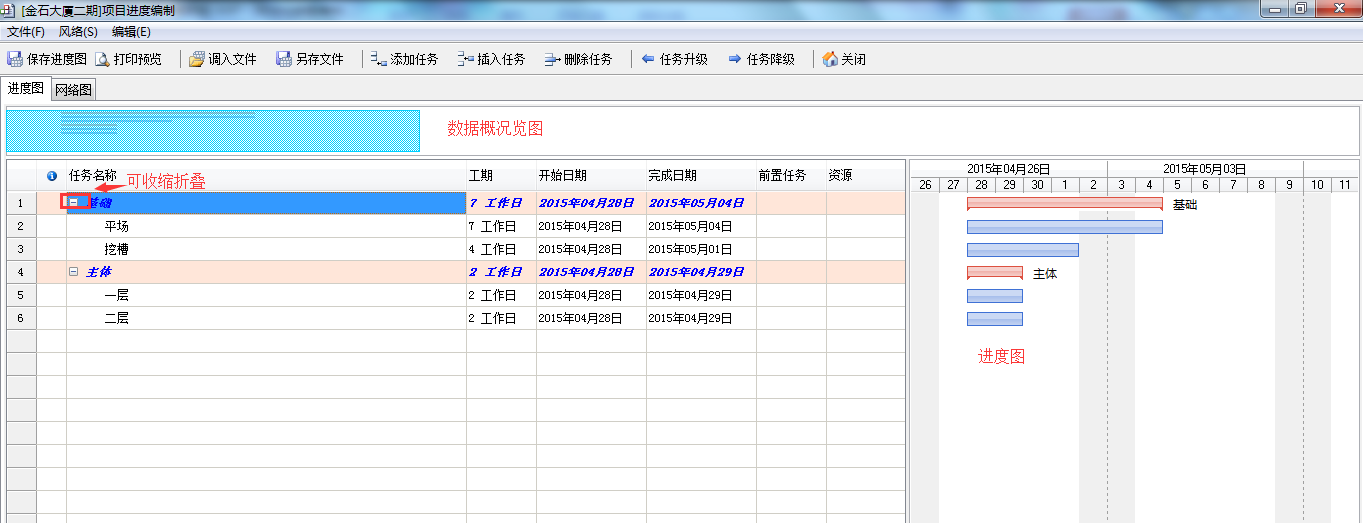
Task: Click the Close (关闭) house icon
Action: pos(830,59)
